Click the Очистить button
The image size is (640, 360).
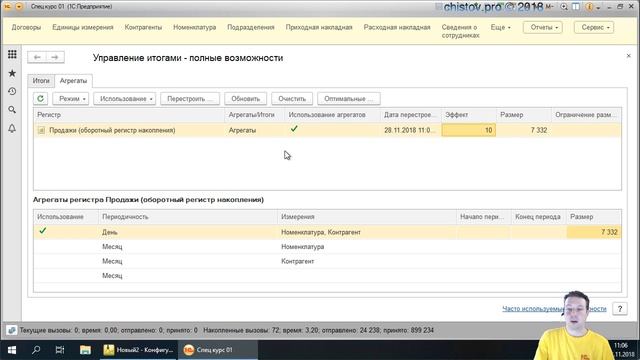pyautogui.click(x=292, y=98)
